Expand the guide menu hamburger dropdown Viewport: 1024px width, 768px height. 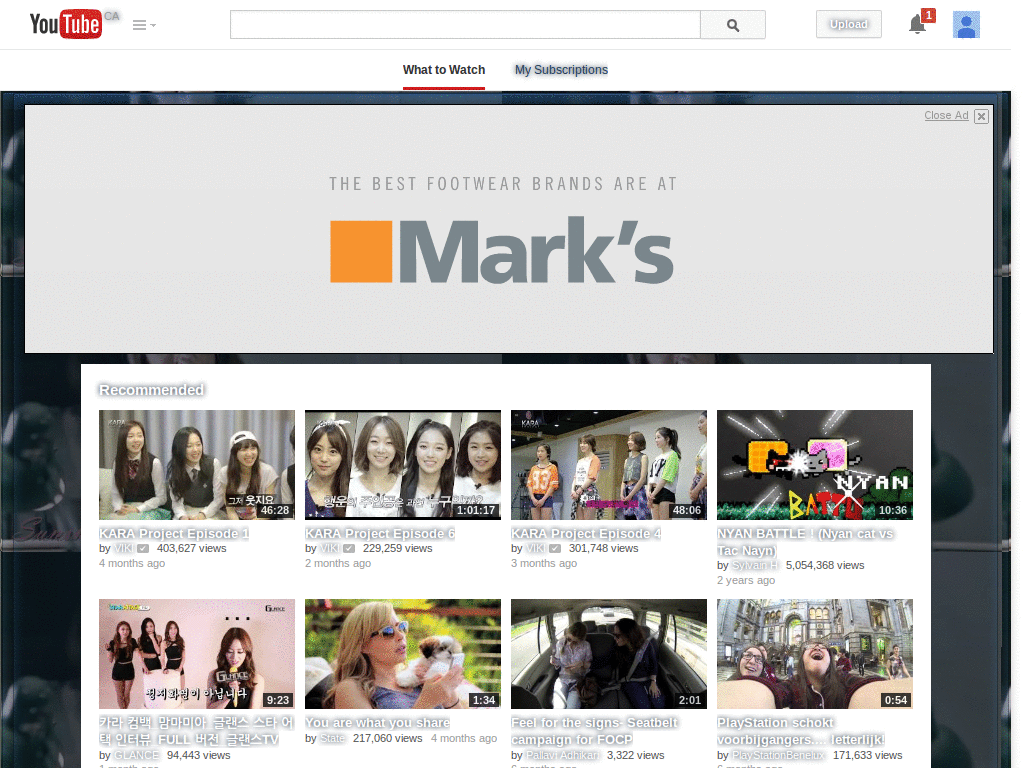point(144,25)
